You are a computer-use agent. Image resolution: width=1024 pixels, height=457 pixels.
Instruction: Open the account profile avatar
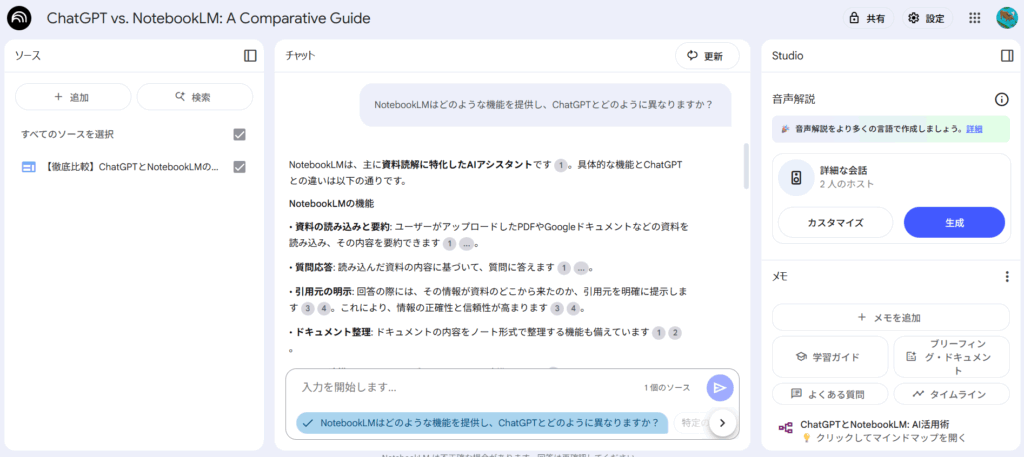1007,18
